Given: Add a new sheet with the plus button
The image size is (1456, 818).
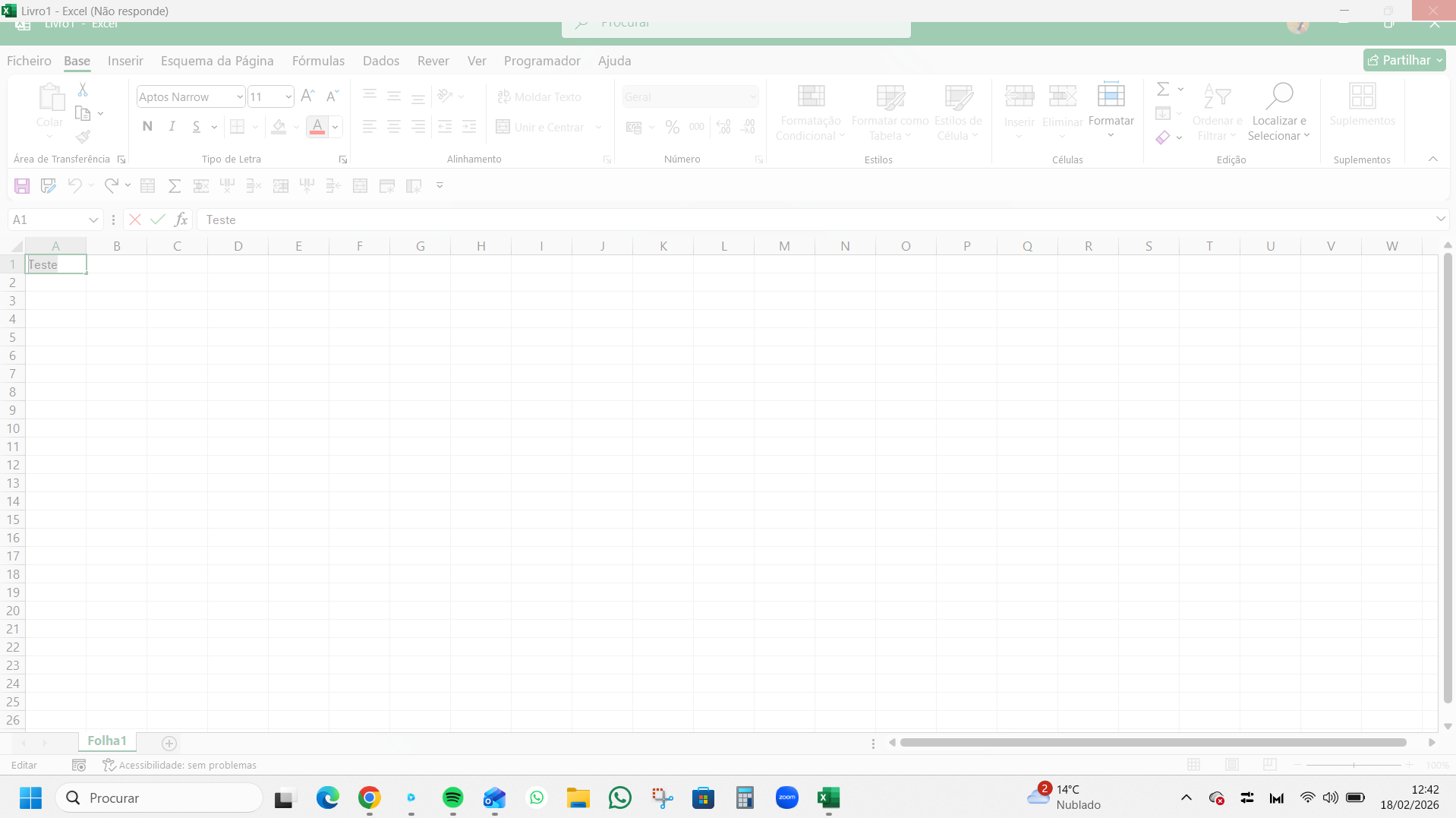Looking at the screenshot, I should tap(169, 743).
